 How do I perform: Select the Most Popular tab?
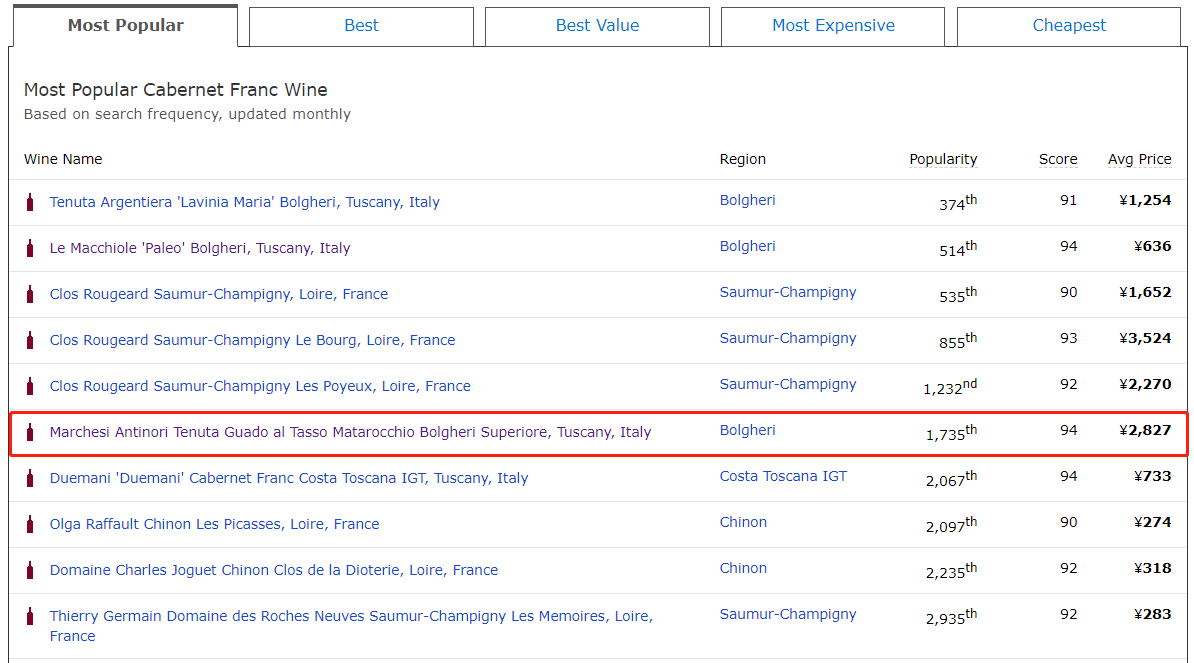126,26
